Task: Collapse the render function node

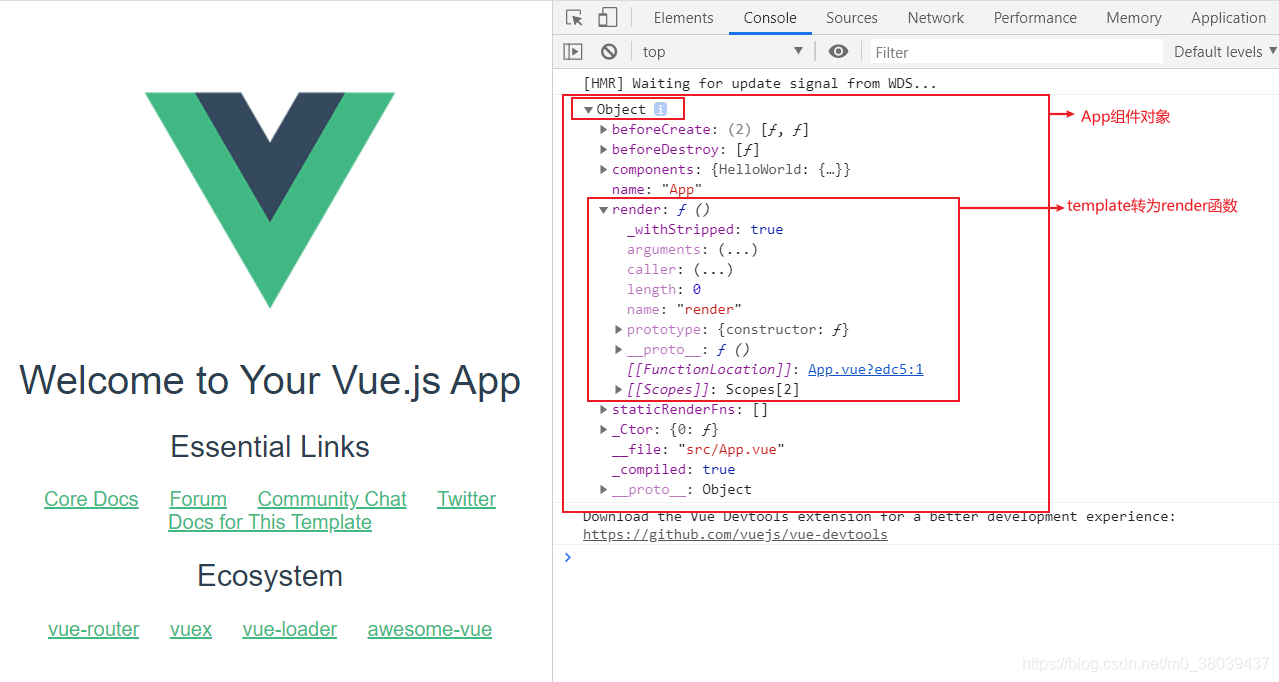Action: point(604,210)
